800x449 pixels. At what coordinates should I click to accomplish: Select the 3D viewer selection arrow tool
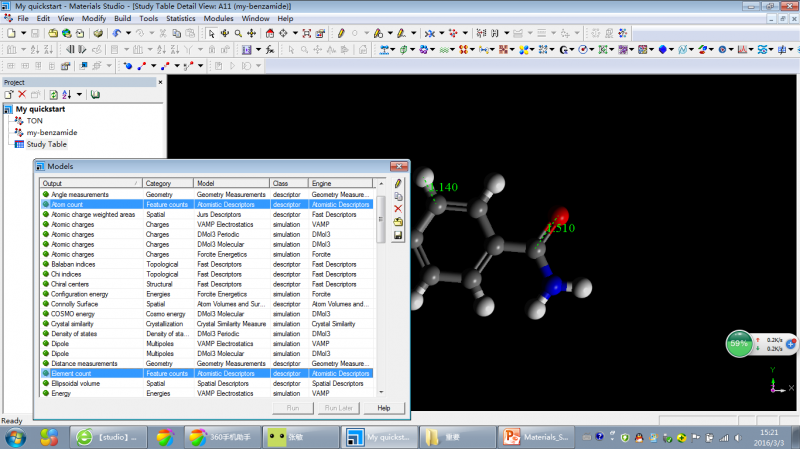point(211,33)
